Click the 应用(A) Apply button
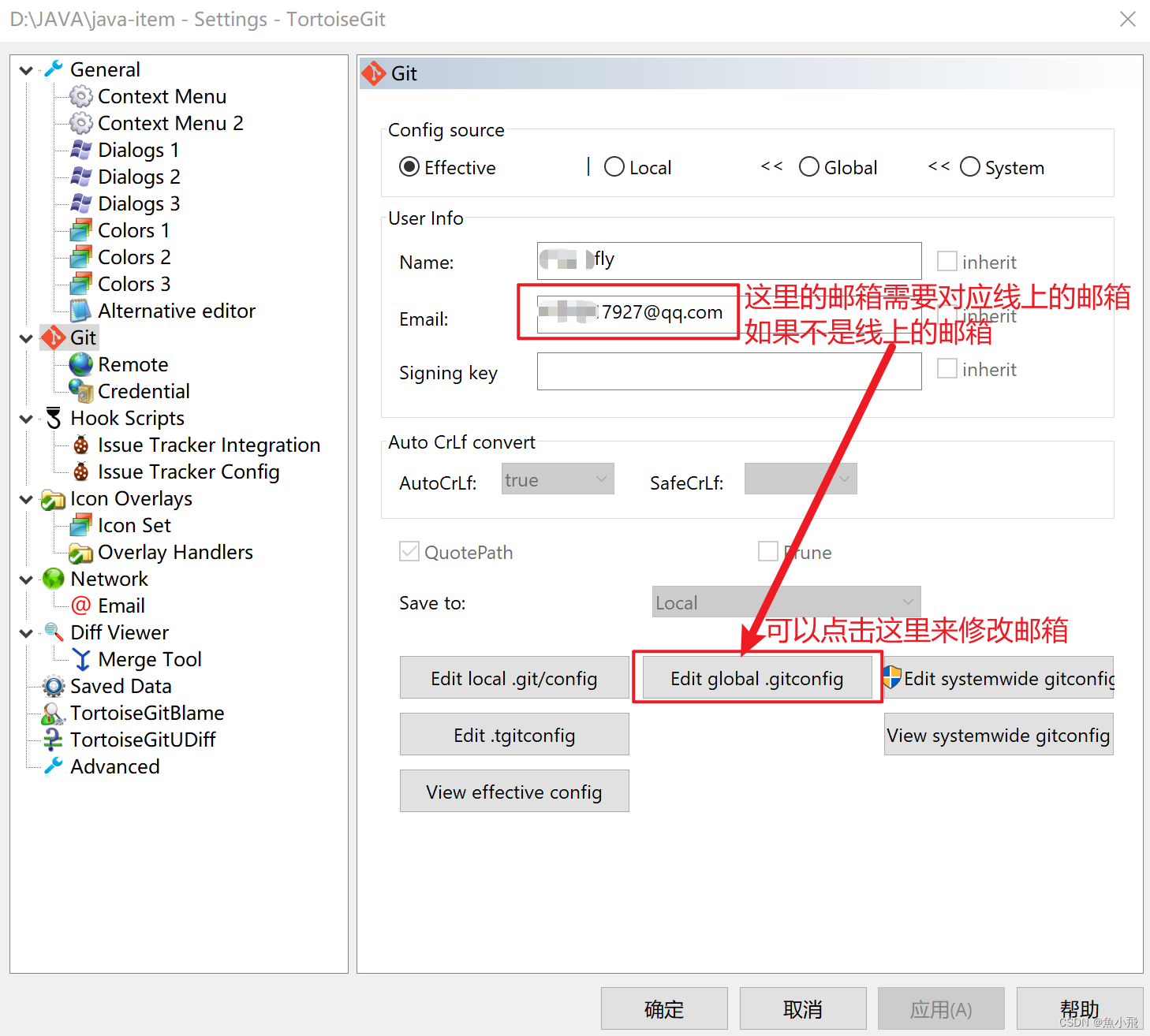The image size is (1150, 1036). [941, 1009]
